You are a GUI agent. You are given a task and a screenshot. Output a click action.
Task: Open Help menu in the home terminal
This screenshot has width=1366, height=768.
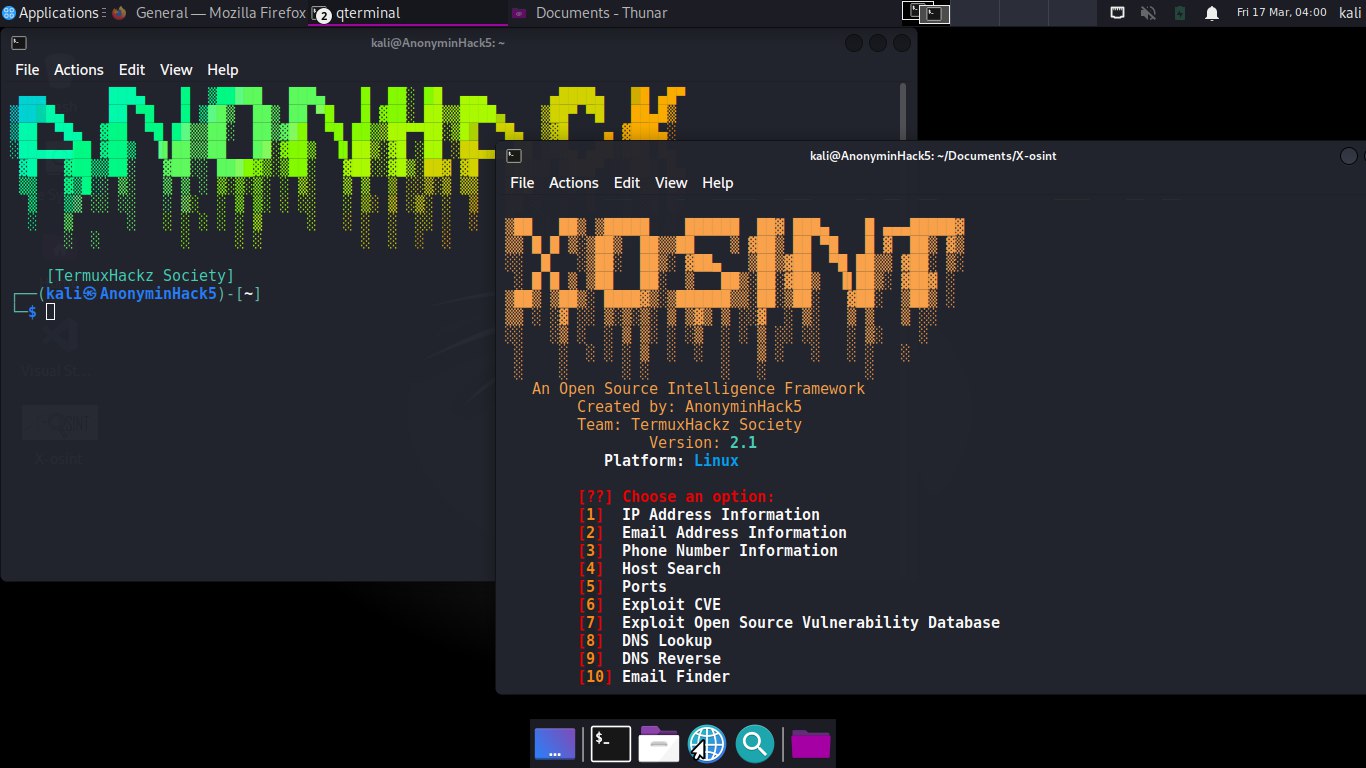(222, 70)
